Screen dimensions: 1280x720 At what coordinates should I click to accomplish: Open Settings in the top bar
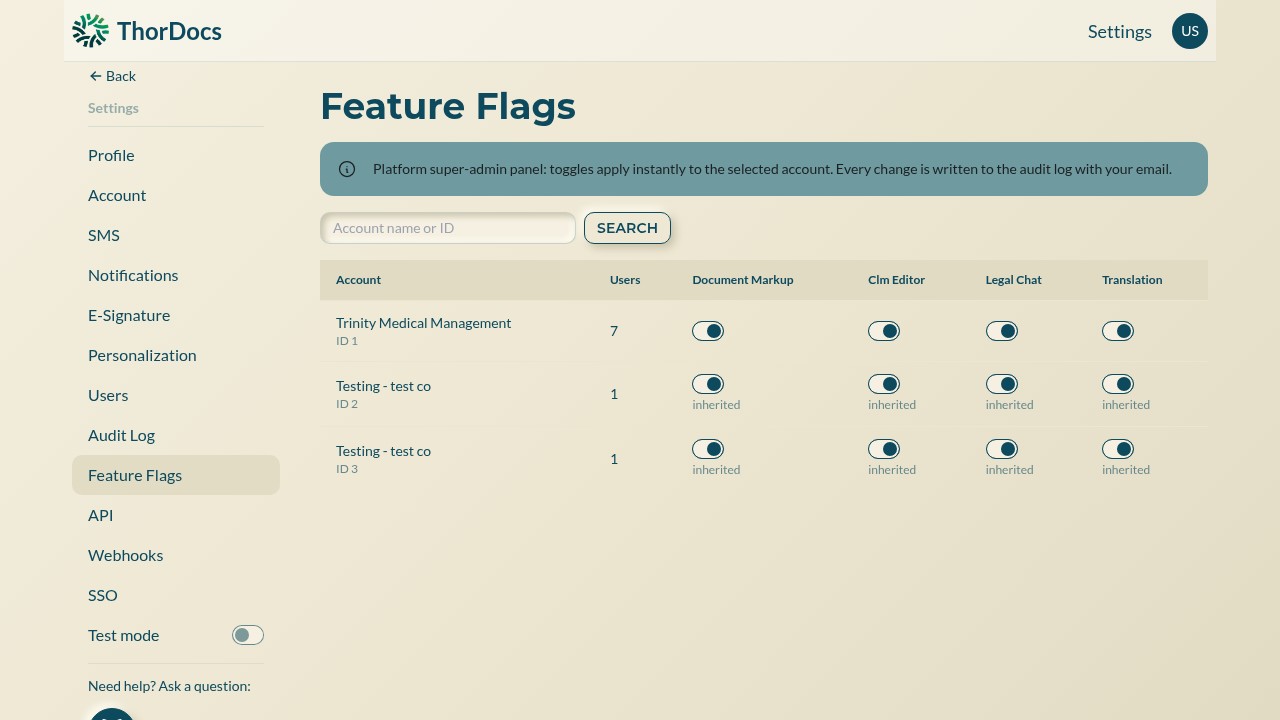1120,31
